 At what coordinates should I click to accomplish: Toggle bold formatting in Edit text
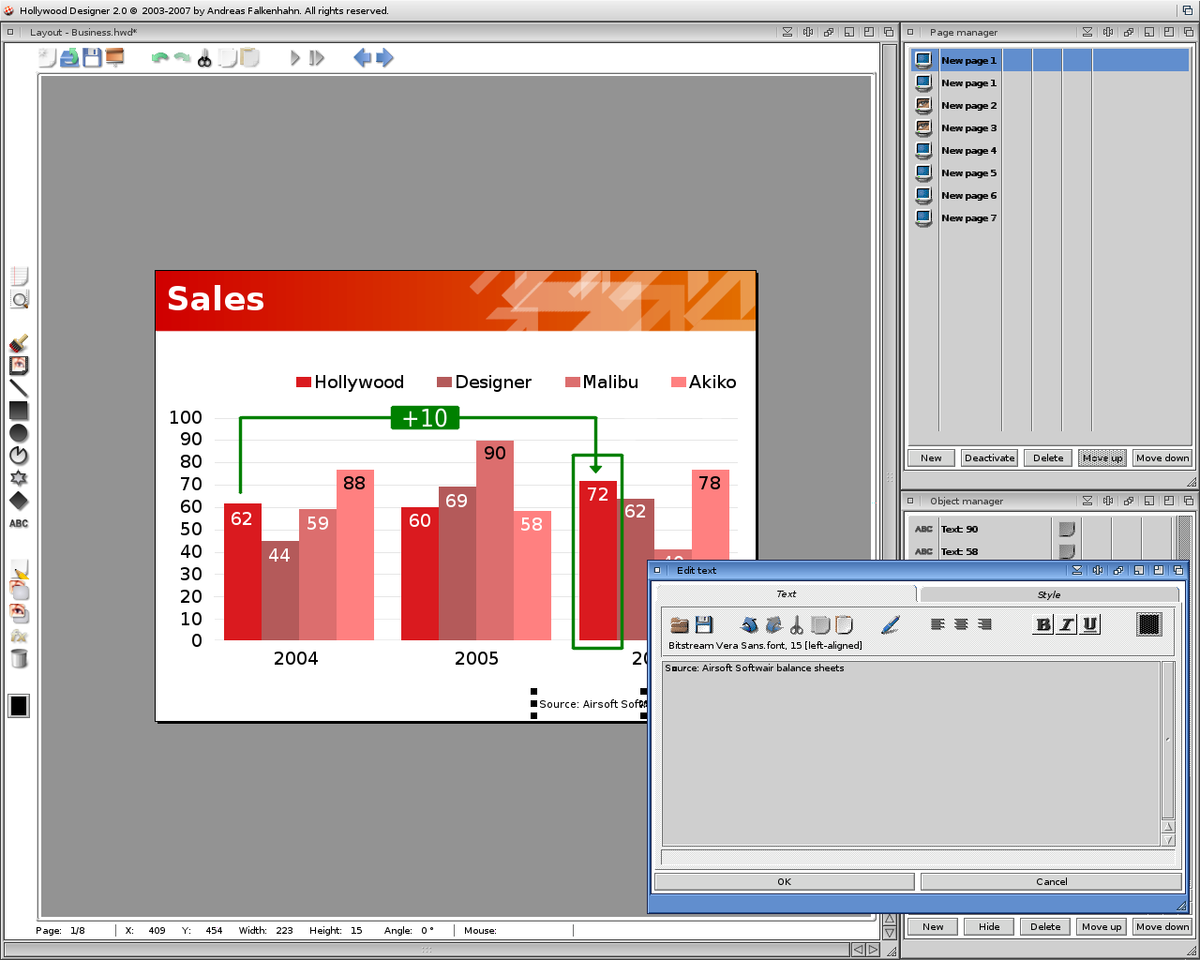pos(1043,625)
